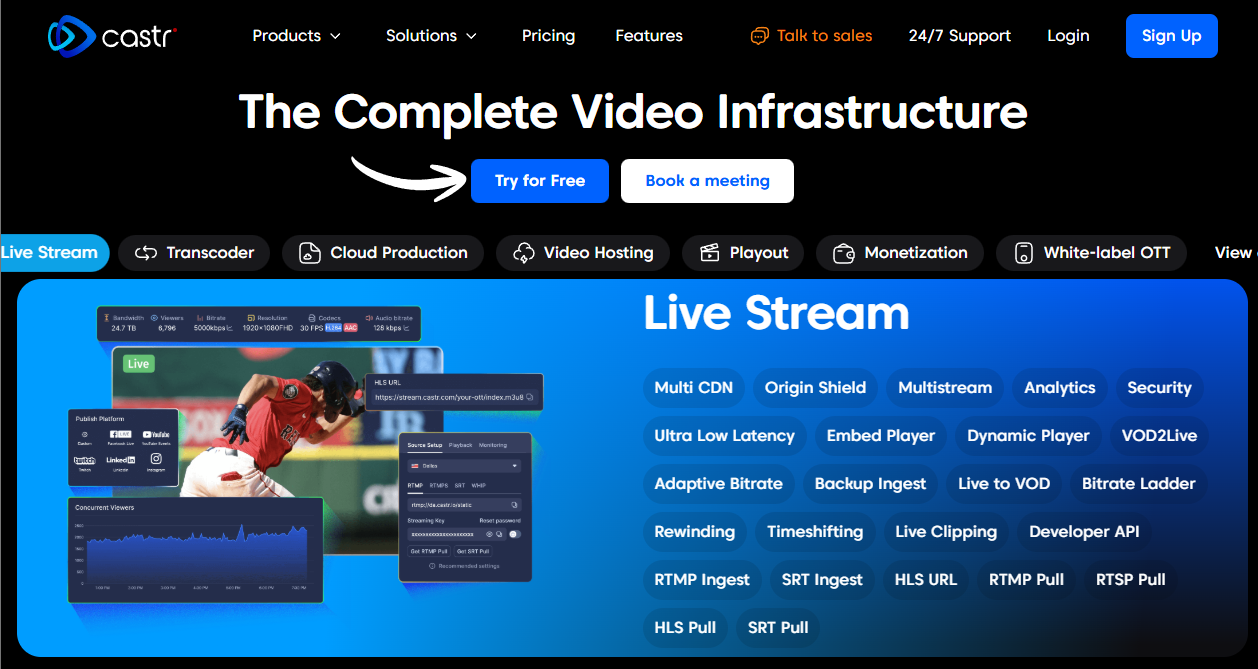Click the Video Hosting cloud icon

tap(522, 253)
